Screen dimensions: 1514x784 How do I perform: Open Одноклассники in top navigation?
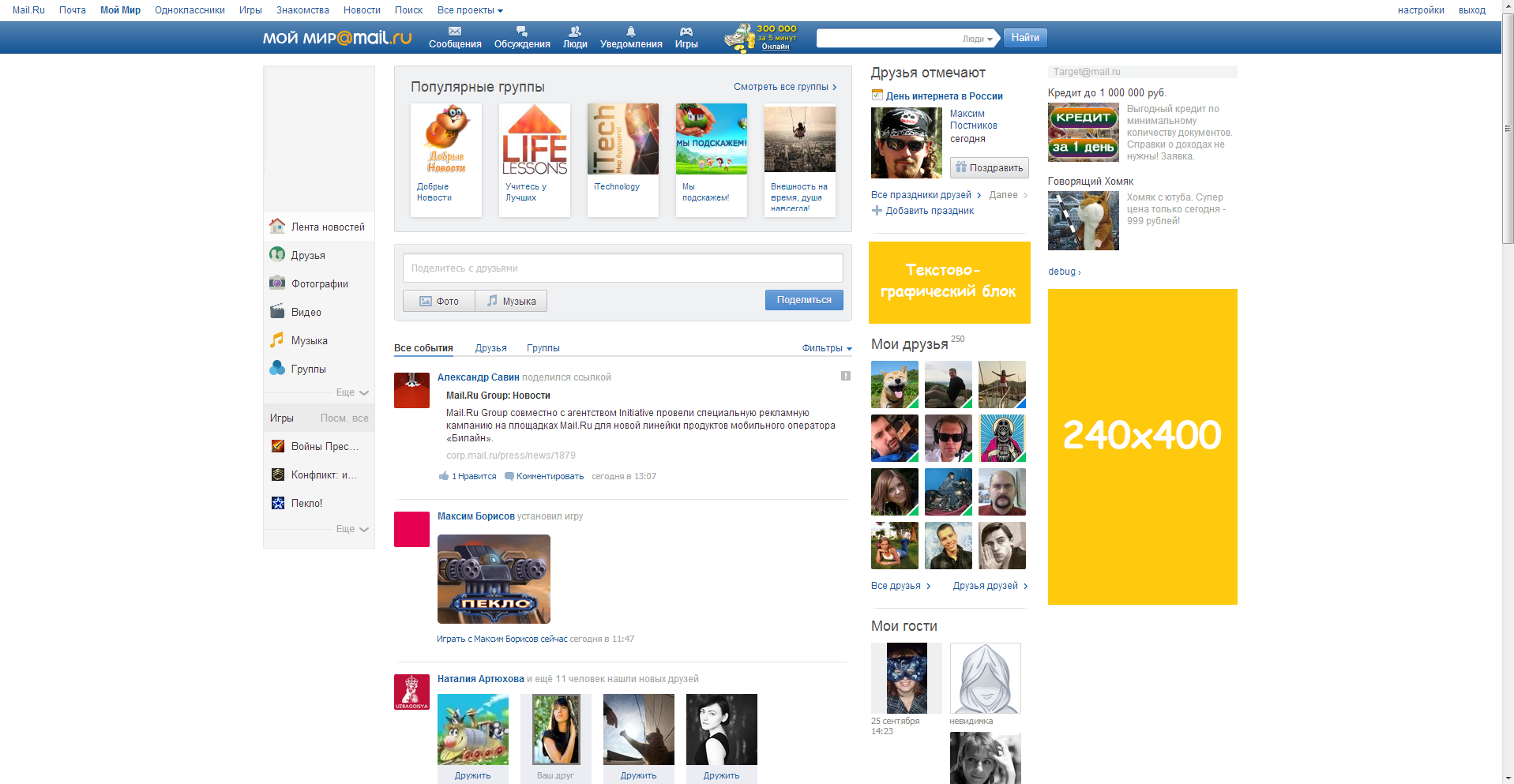click(x=190, y=10)
